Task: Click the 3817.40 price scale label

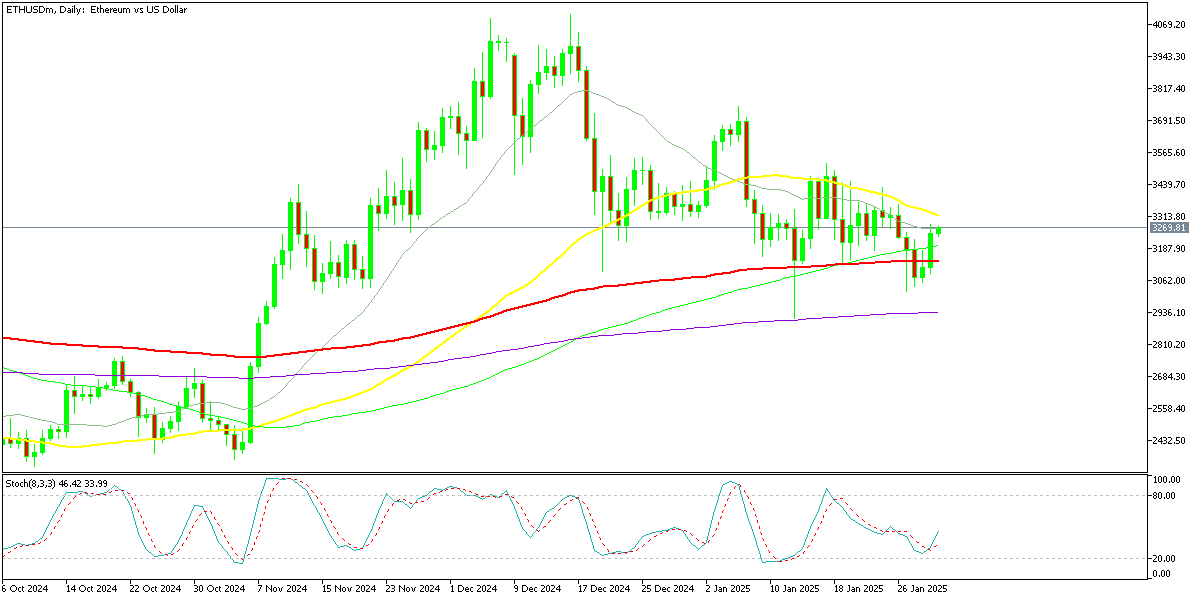Action: pos(1168,88)
